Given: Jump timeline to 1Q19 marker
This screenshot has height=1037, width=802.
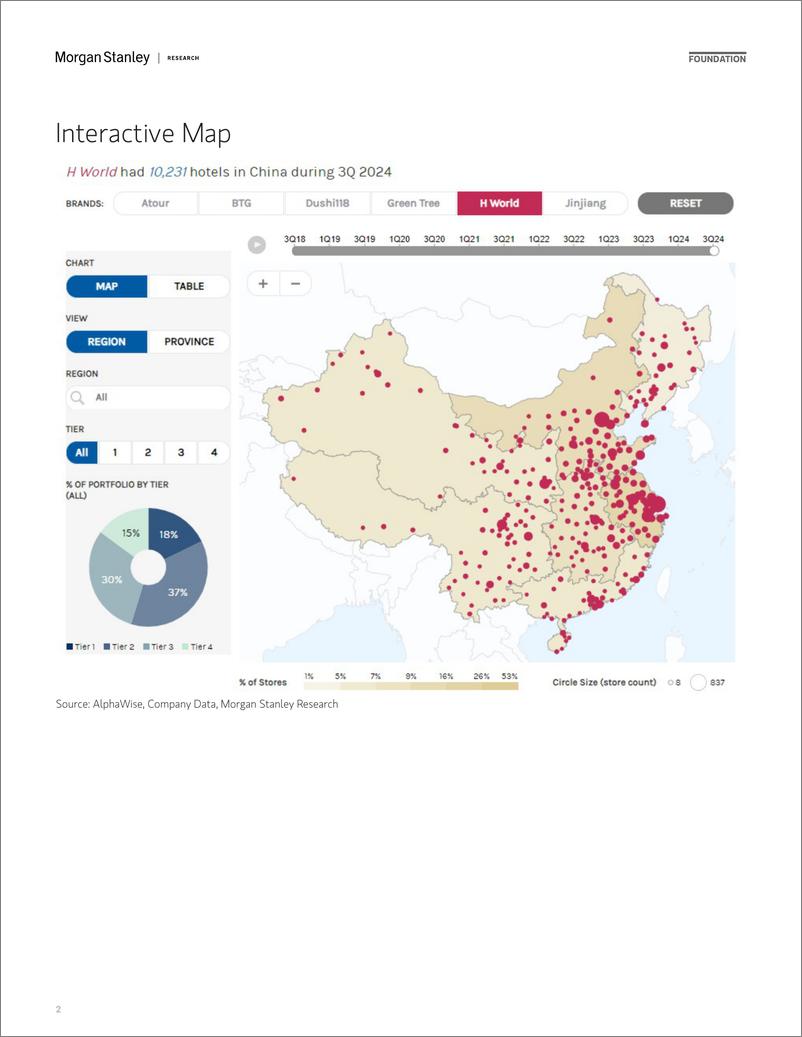Looking at the screenshot, I should click(330, 239).
